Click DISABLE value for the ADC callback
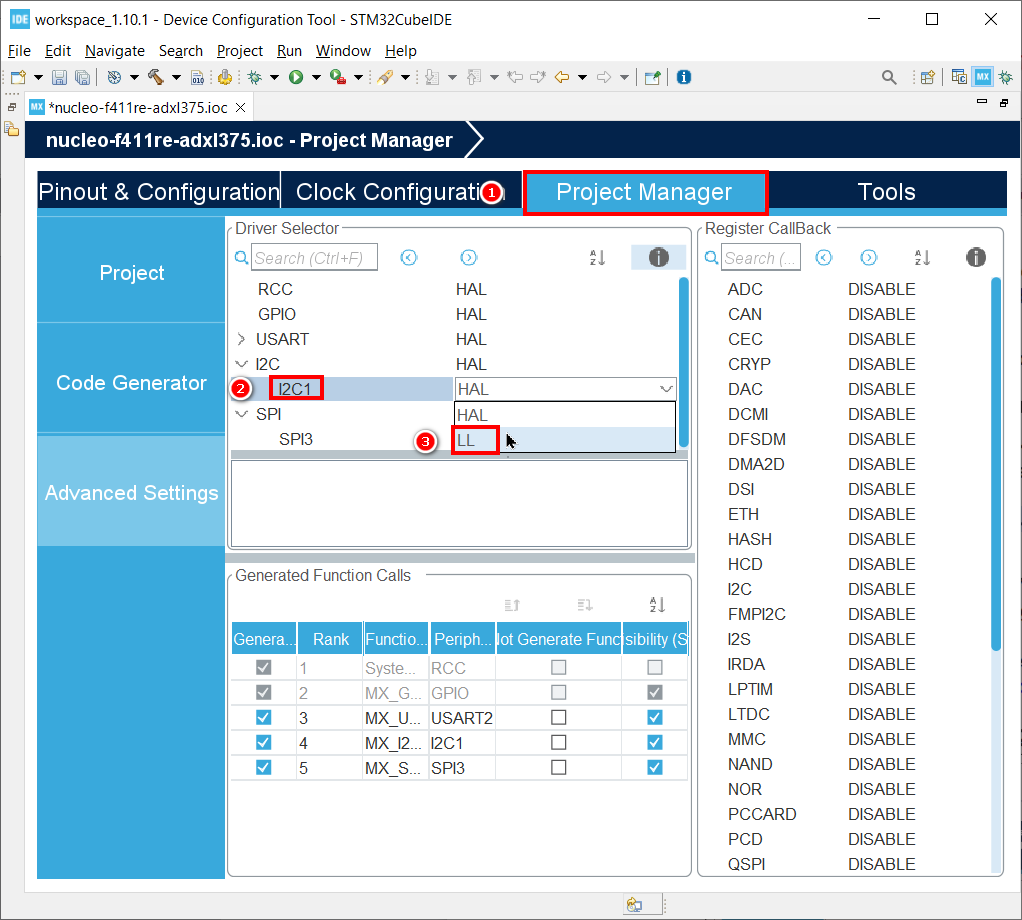This screenshot has width=1022, height=920. (x=881, y=289)
